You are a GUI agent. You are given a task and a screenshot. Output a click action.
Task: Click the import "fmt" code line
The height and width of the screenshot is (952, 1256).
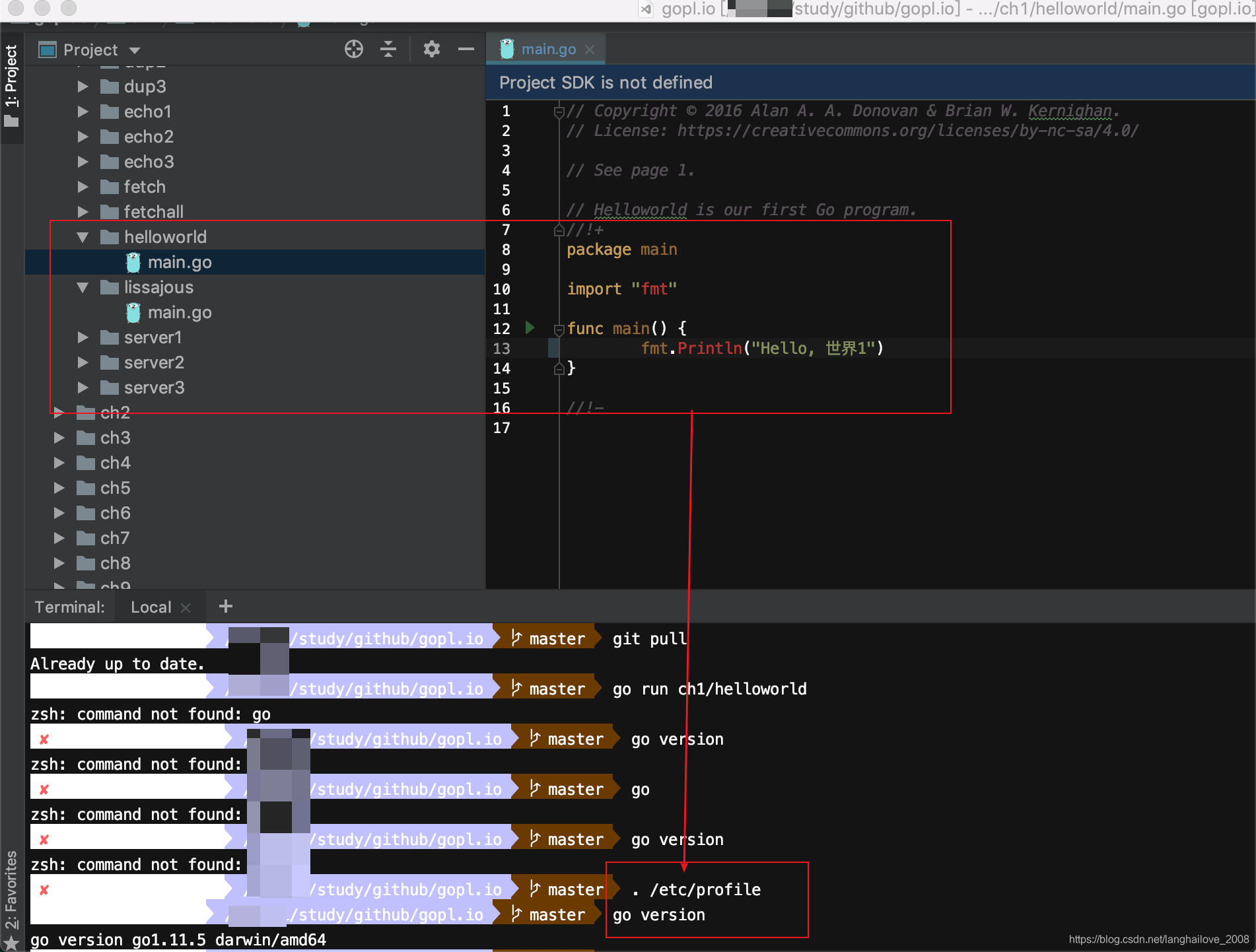point(622,289)
